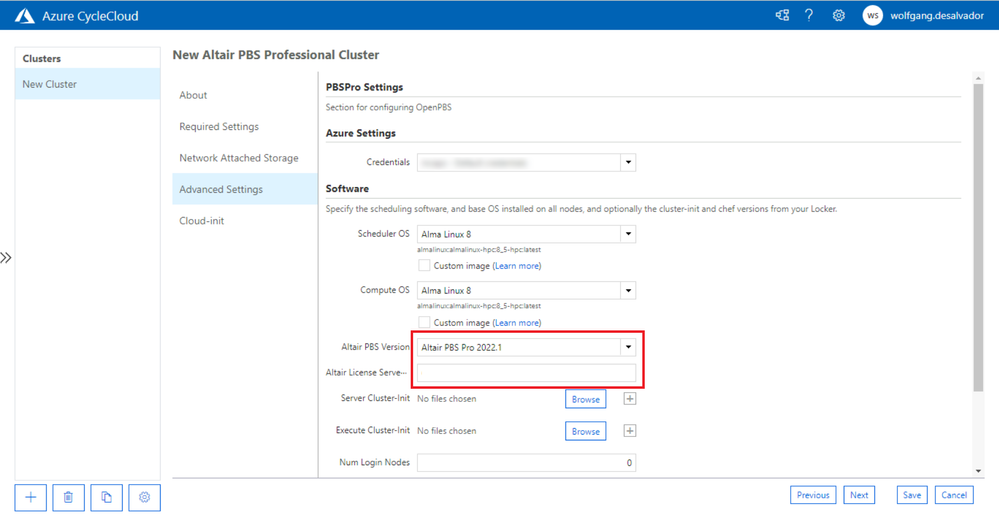Open the Altair PBS Version dropdown
Viewport: 999px width, 524px height.
pyautogui.click(x=628, y=347)
